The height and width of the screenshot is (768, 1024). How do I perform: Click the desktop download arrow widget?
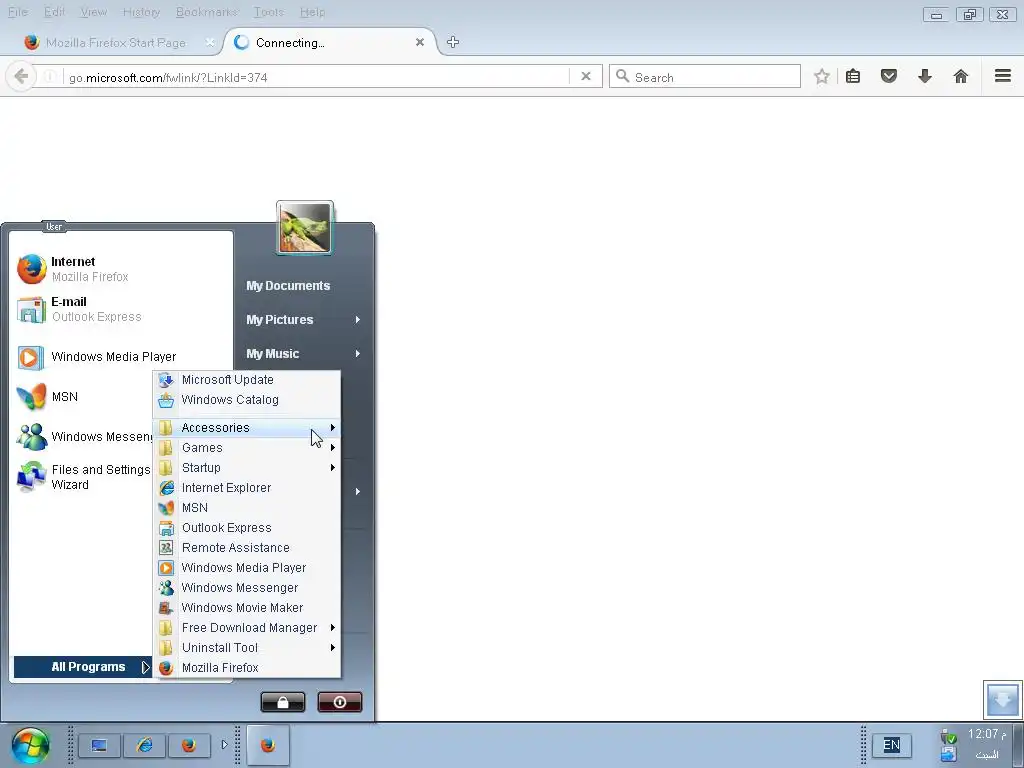(1002, 699)
